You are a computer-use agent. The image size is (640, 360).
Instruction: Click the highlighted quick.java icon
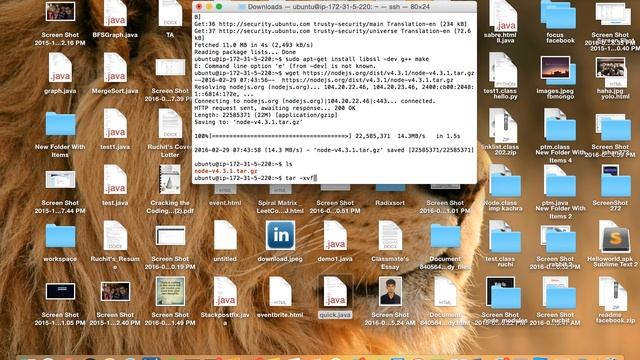pyautogui.click(x=335, y=292)
